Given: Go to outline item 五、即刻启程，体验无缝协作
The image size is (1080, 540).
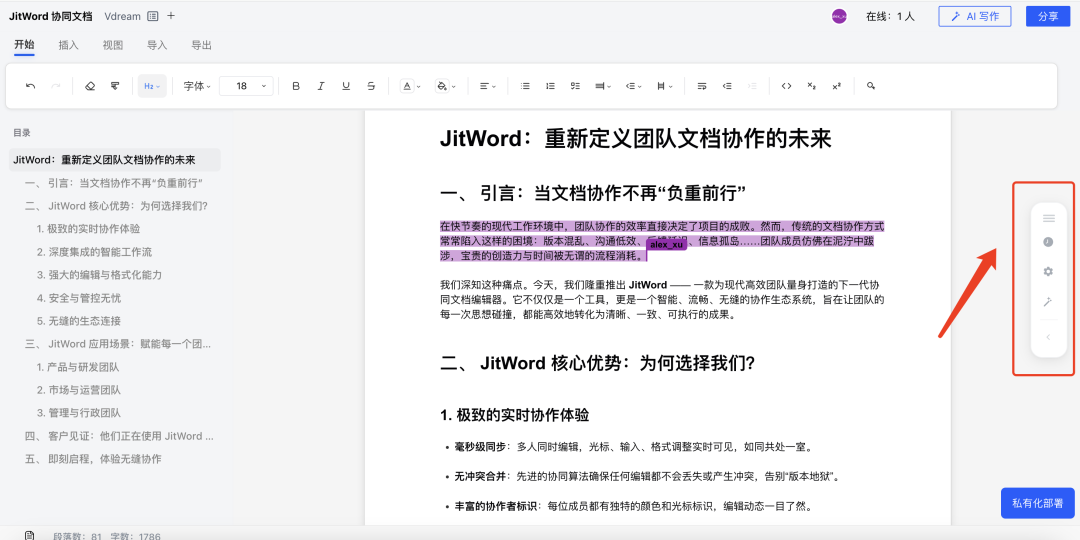Looking at the screenshot, I should coord(93,459).
